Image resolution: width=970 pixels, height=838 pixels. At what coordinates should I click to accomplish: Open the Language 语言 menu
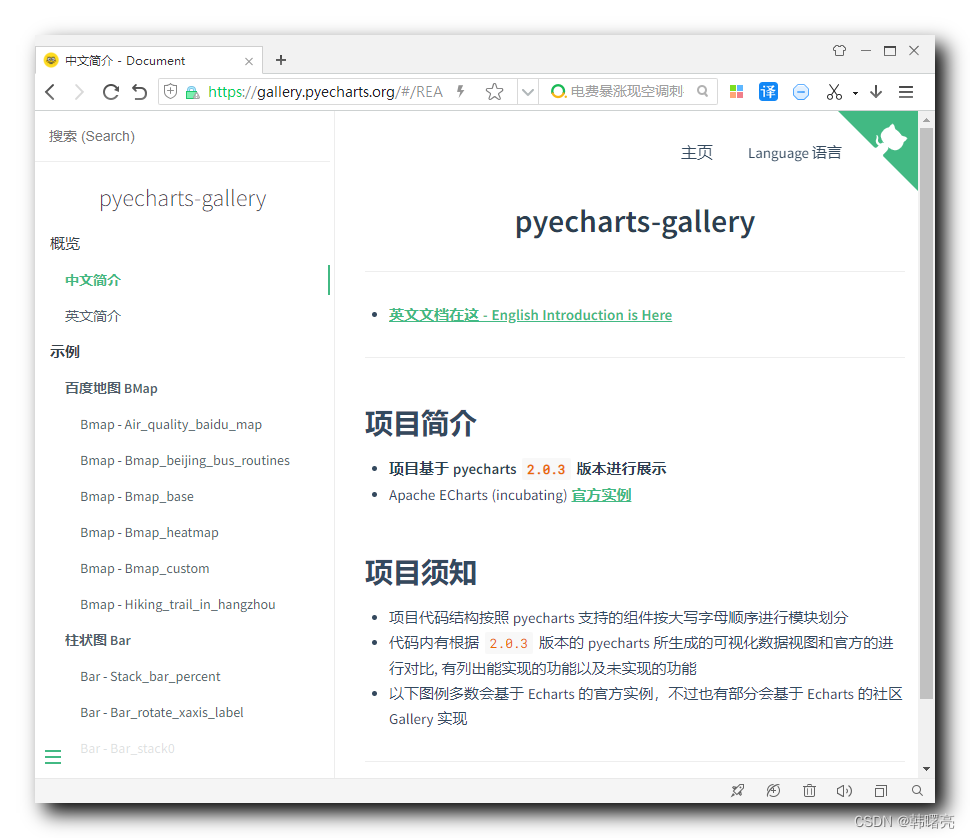(x=794, y=153)
